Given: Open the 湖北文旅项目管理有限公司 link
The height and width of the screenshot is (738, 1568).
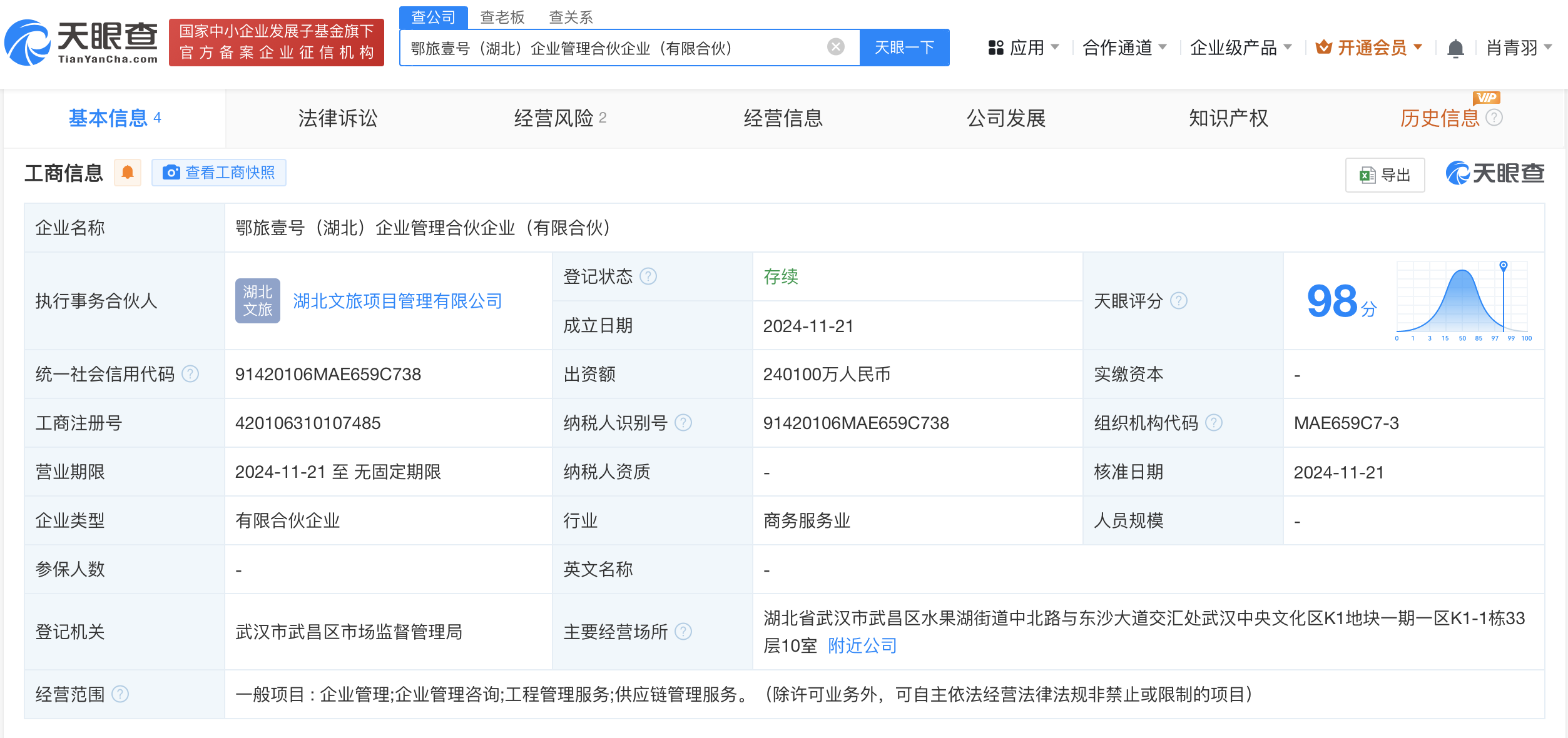Looking at the screenshot, I should 397,301.
